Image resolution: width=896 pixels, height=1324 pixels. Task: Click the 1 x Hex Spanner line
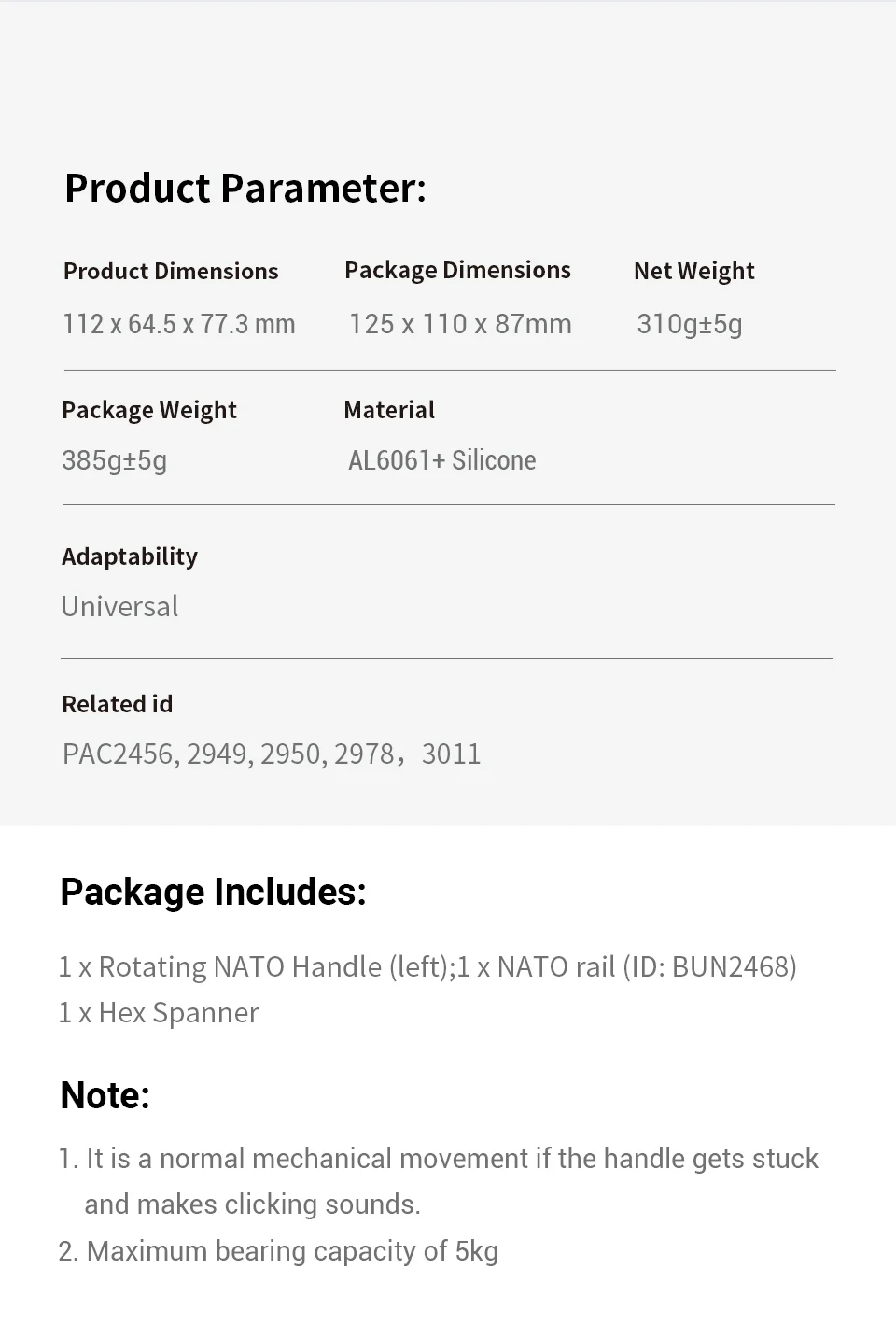tap(159, 1013)
